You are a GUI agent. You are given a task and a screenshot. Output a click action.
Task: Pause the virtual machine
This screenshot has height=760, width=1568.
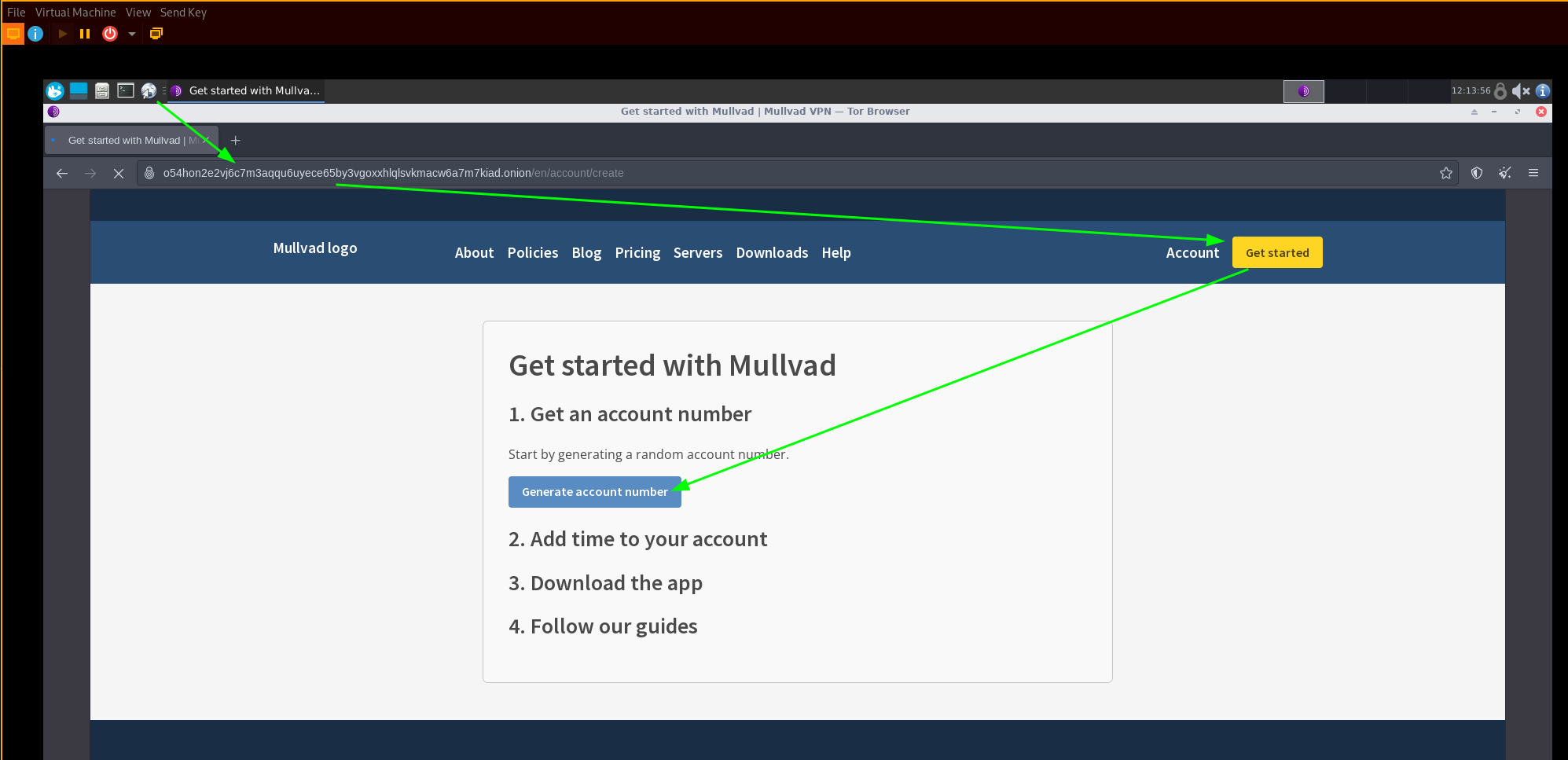coord(85,34)
